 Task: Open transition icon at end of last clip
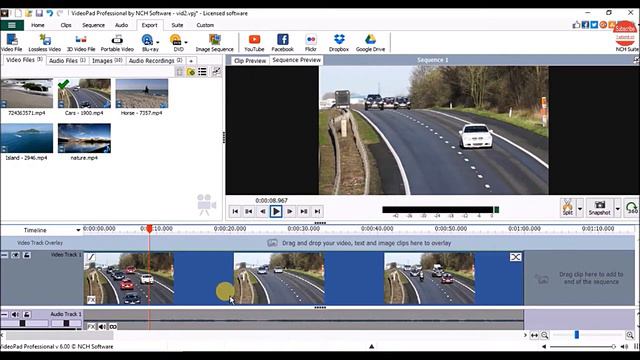point(516,257)
